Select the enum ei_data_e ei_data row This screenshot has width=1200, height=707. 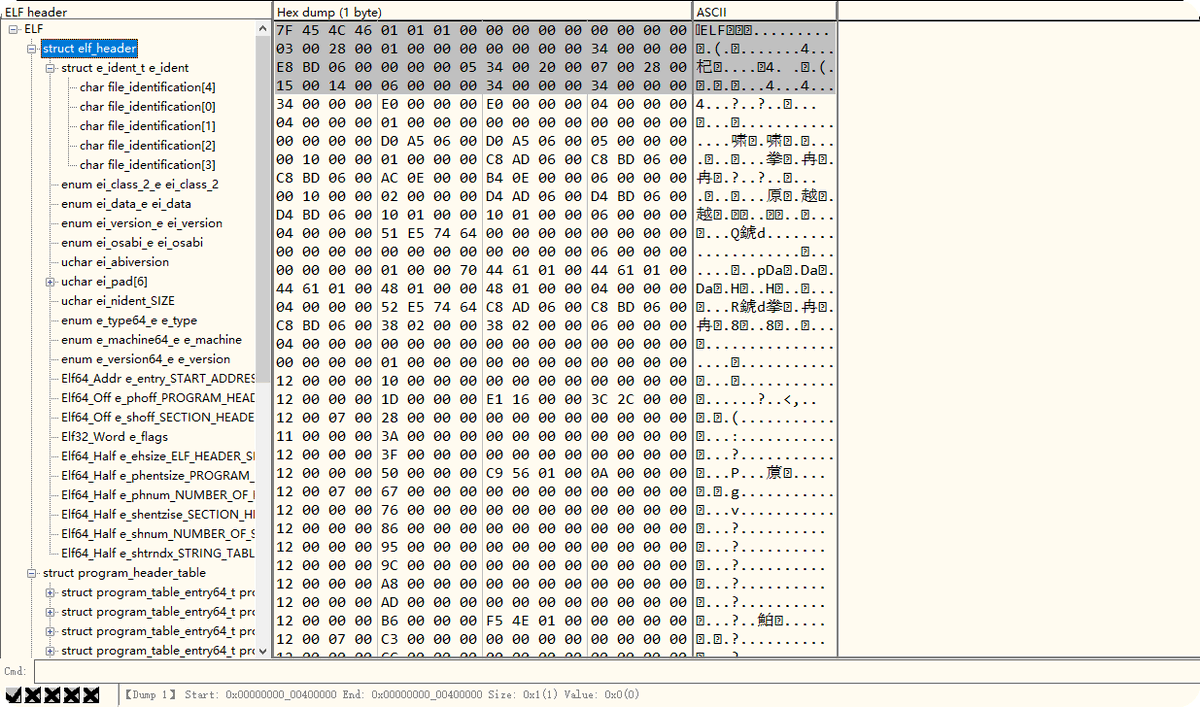125,204
